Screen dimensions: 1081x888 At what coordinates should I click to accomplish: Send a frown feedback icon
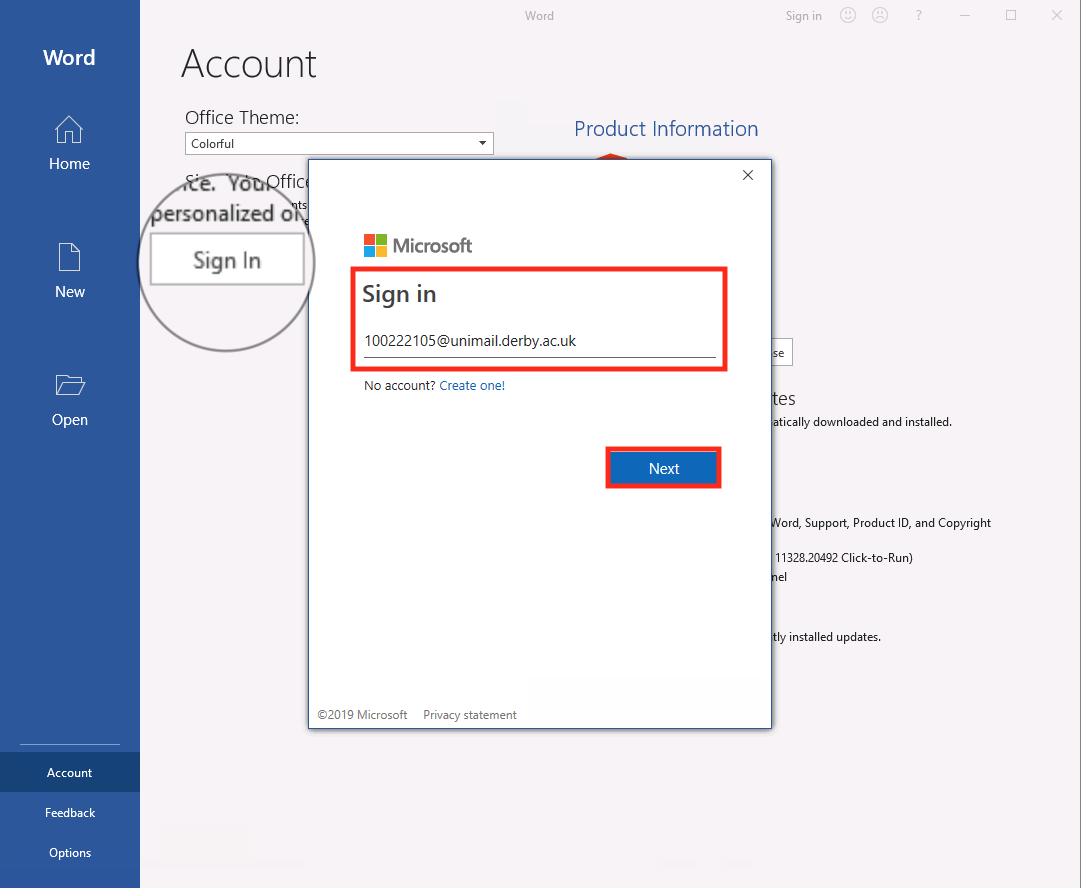tap(880, 15)
